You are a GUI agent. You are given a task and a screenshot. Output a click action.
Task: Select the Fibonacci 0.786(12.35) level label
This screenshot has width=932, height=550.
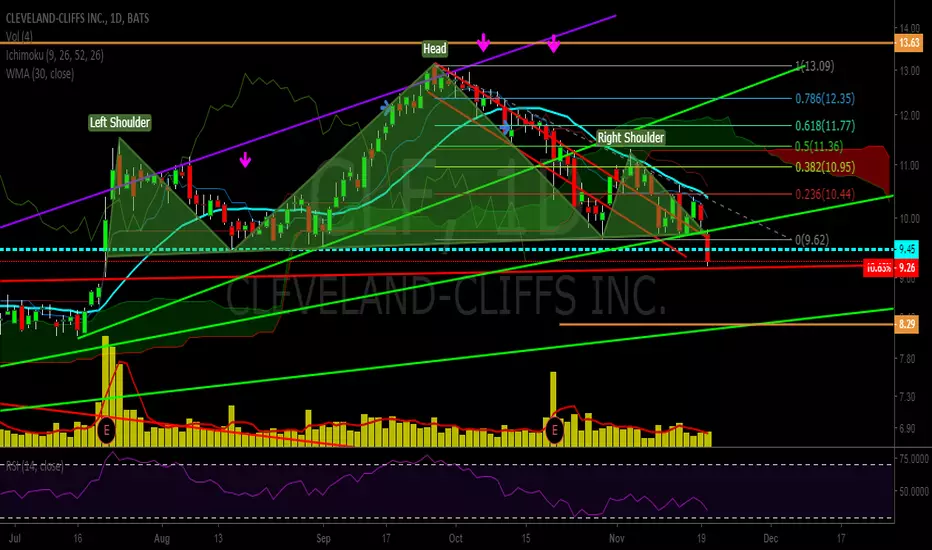[x=825, y=99]
